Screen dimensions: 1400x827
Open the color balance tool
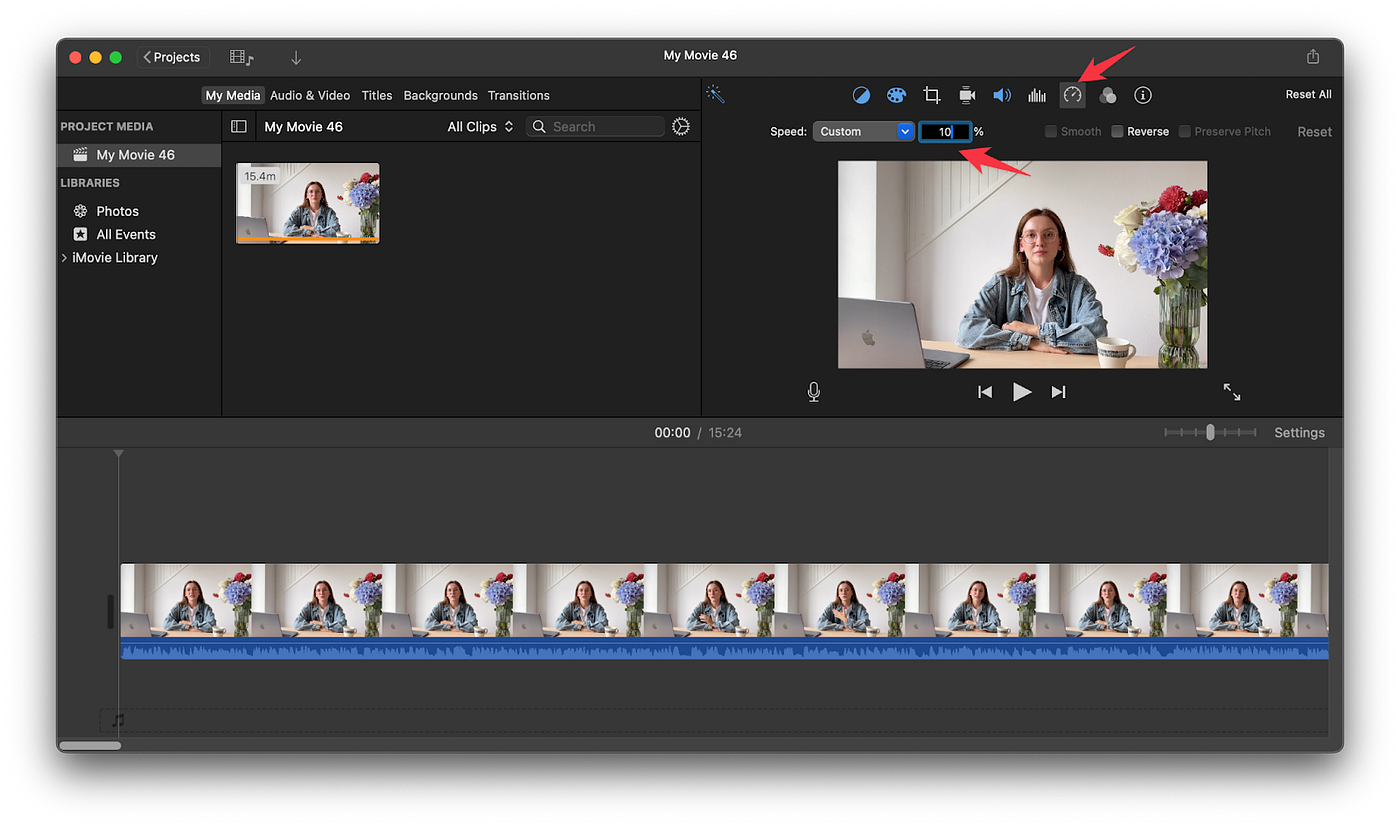pos(861,95)
